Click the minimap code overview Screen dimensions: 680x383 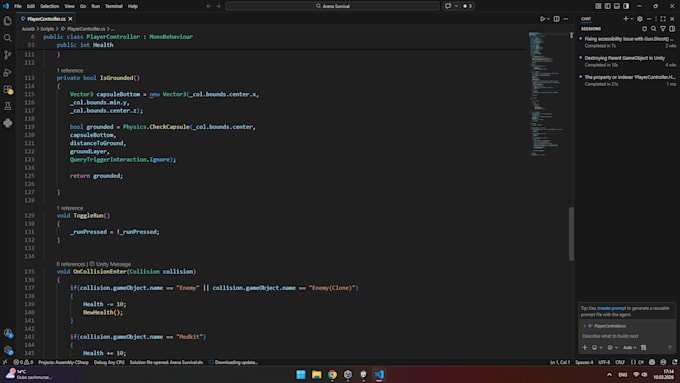[x=547, y=94]
